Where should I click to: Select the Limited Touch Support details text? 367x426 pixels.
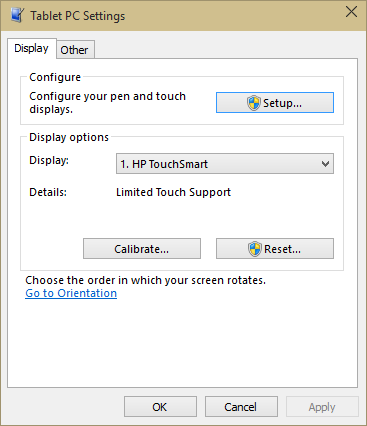173,192
